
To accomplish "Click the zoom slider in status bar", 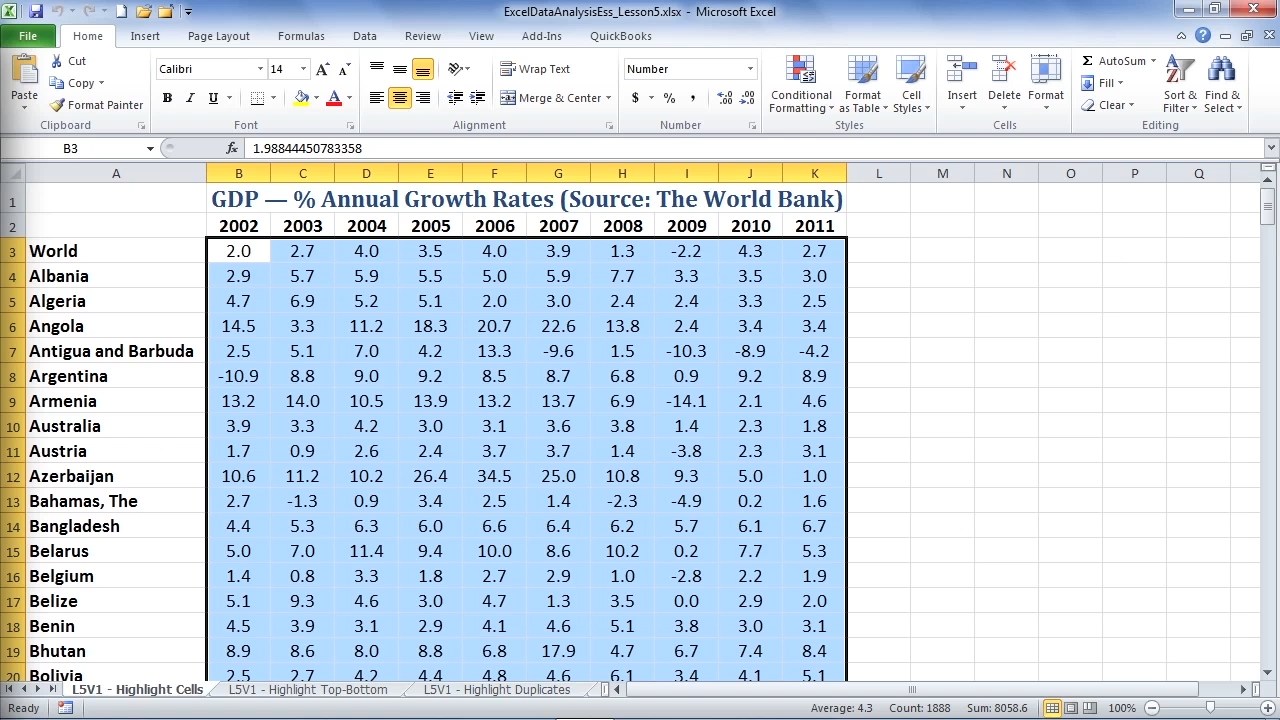I will (x=1210, y=708).
